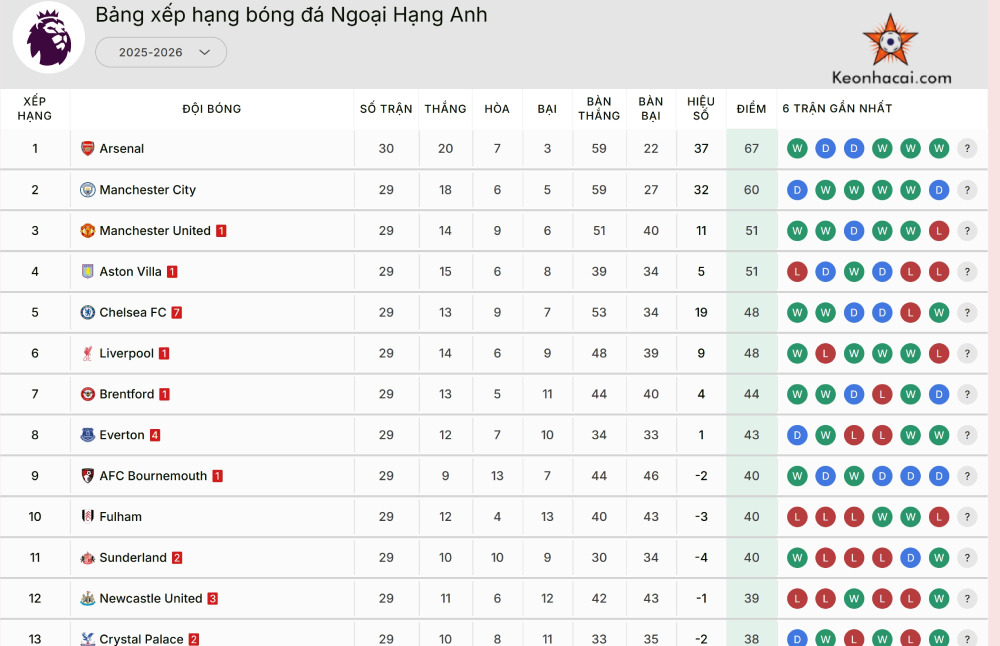Screen dimensions: 1000x646
Task: Open the AFC Bournemouth team link
Action: [x=153, y=476]
